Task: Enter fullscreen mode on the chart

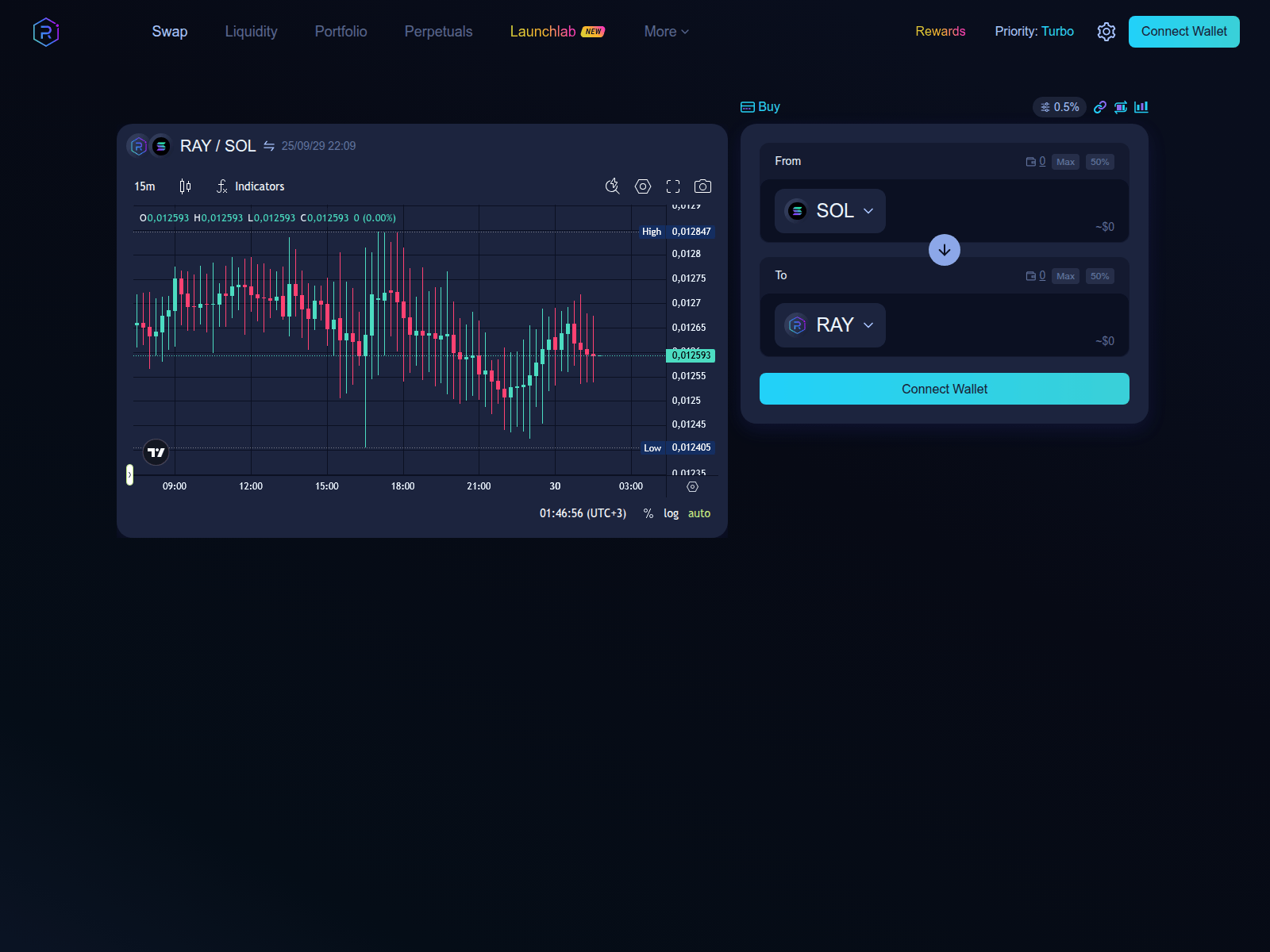Action: [x=673, y=186]
